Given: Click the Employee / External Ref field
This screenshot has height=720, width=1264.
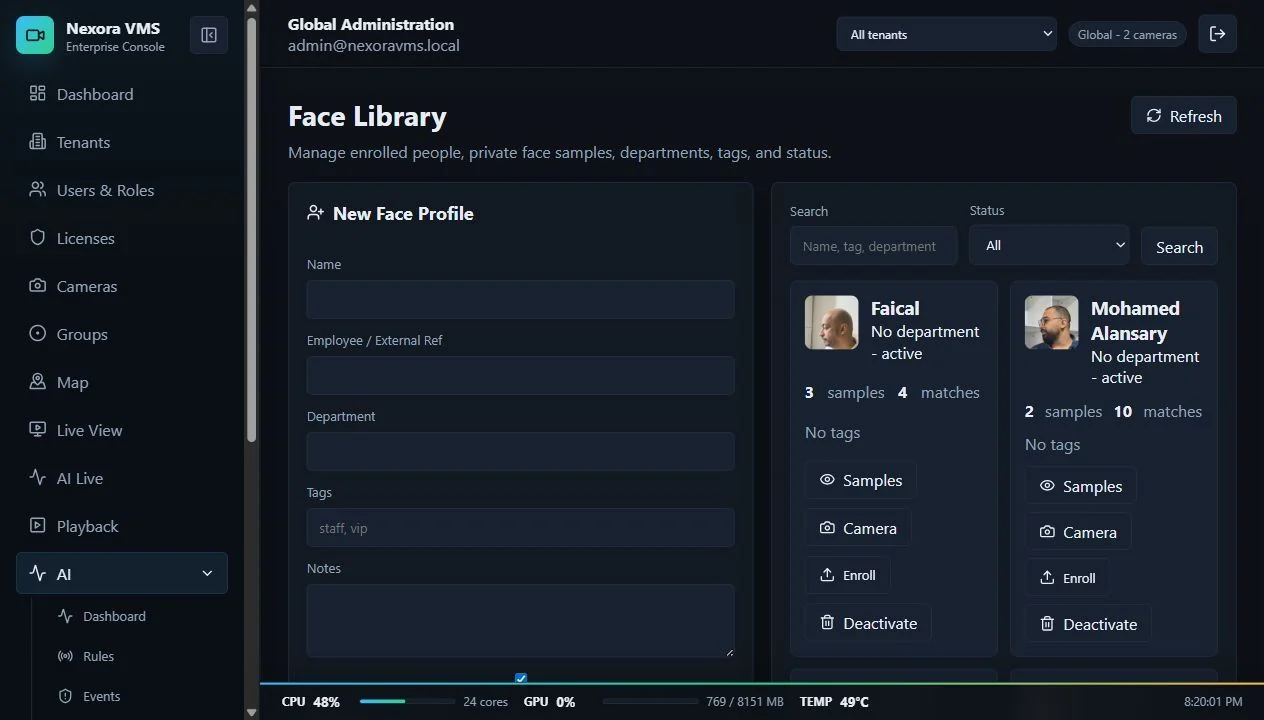Looking at the screenshot, I should tap(520, 375).
